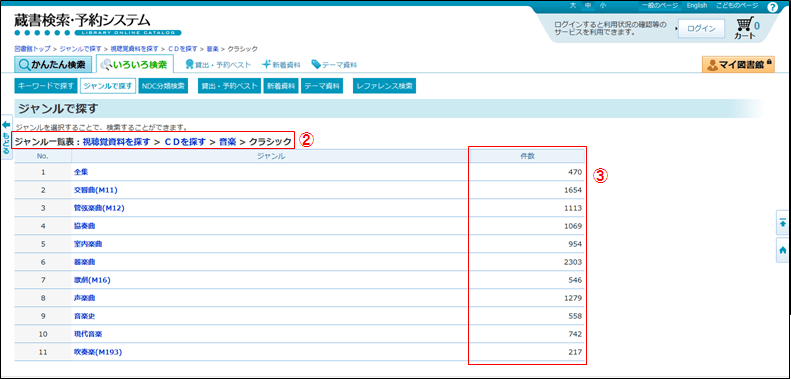Open the 交響曲(M11) genre
Viewport: 791px width, 379px height.
96,190
